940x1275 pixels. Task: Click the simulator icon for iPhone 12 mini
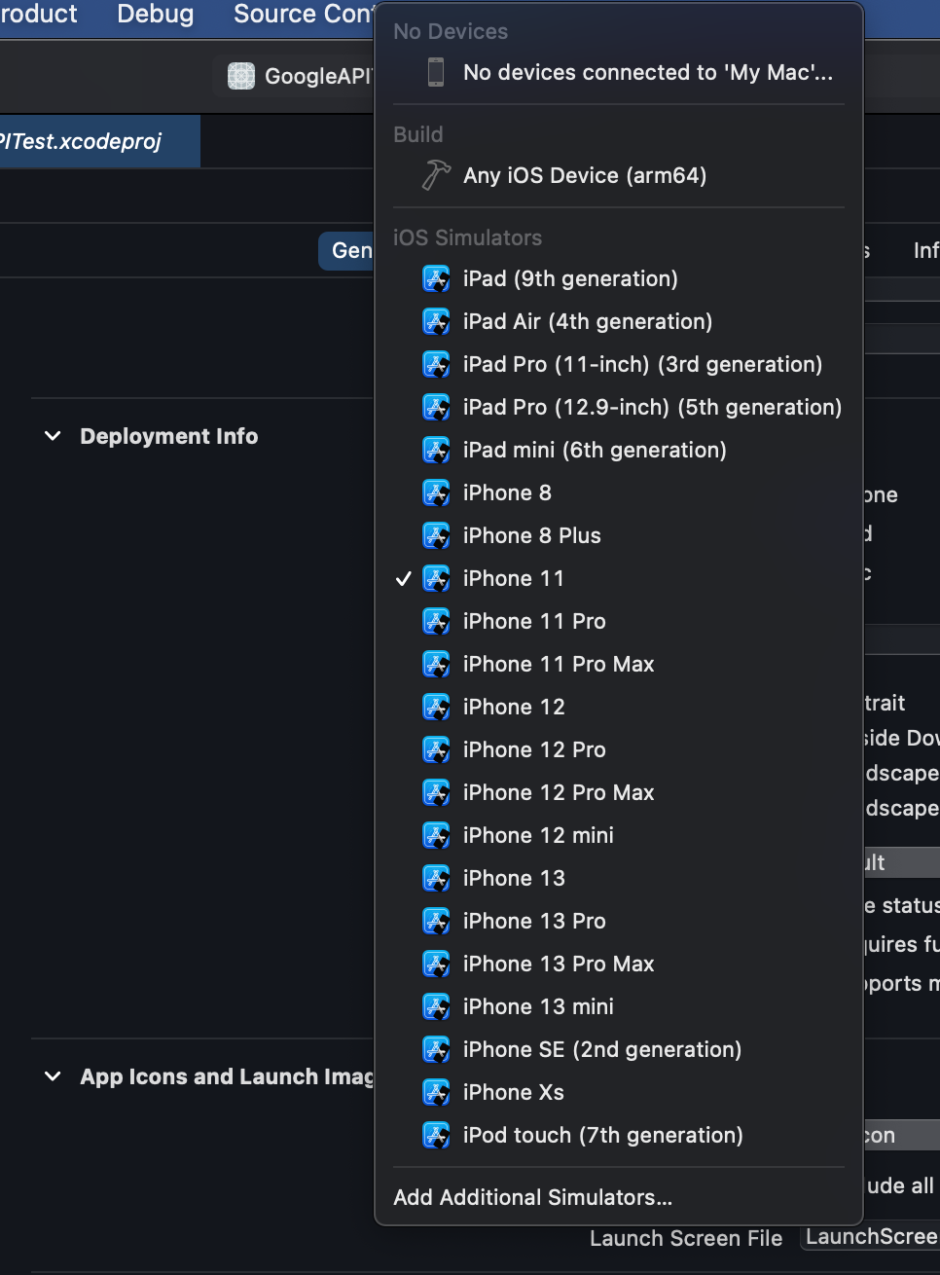[436, 836]
